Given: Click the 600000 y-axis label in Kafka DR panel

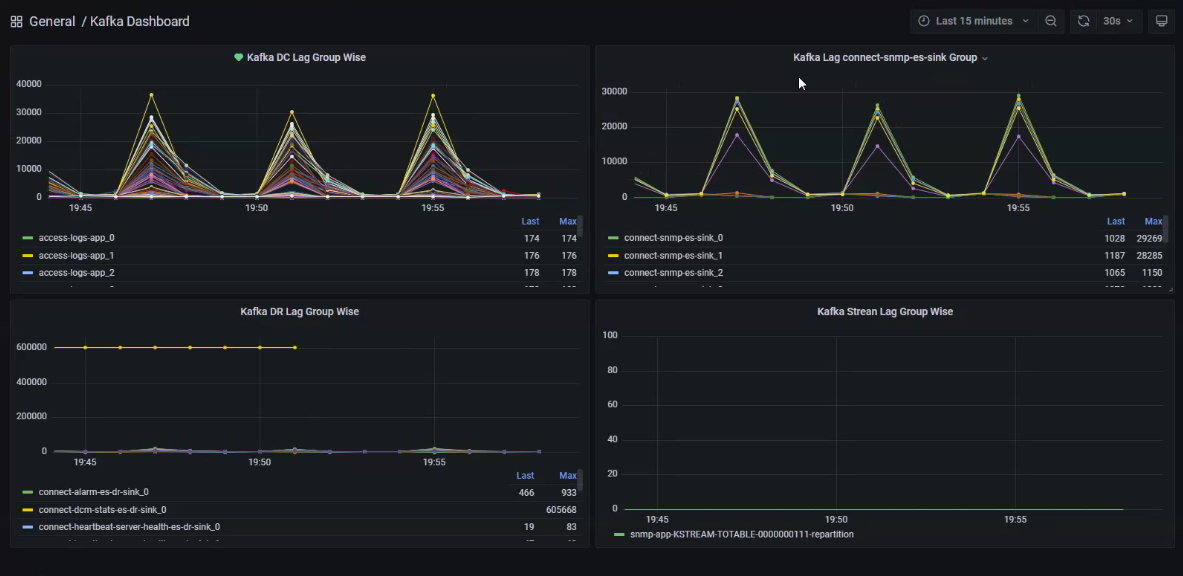Looking at the screenshot, I should pos(31,347).
